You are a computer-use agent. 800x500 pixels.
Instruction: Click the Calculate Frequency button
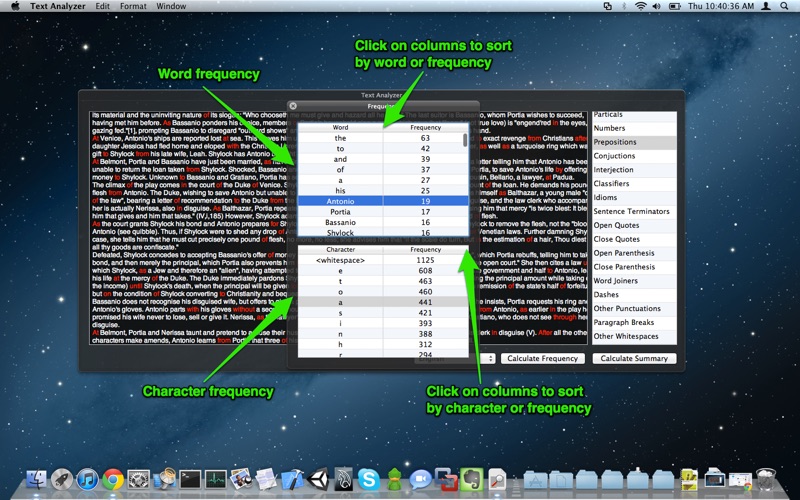click(542, 359)
